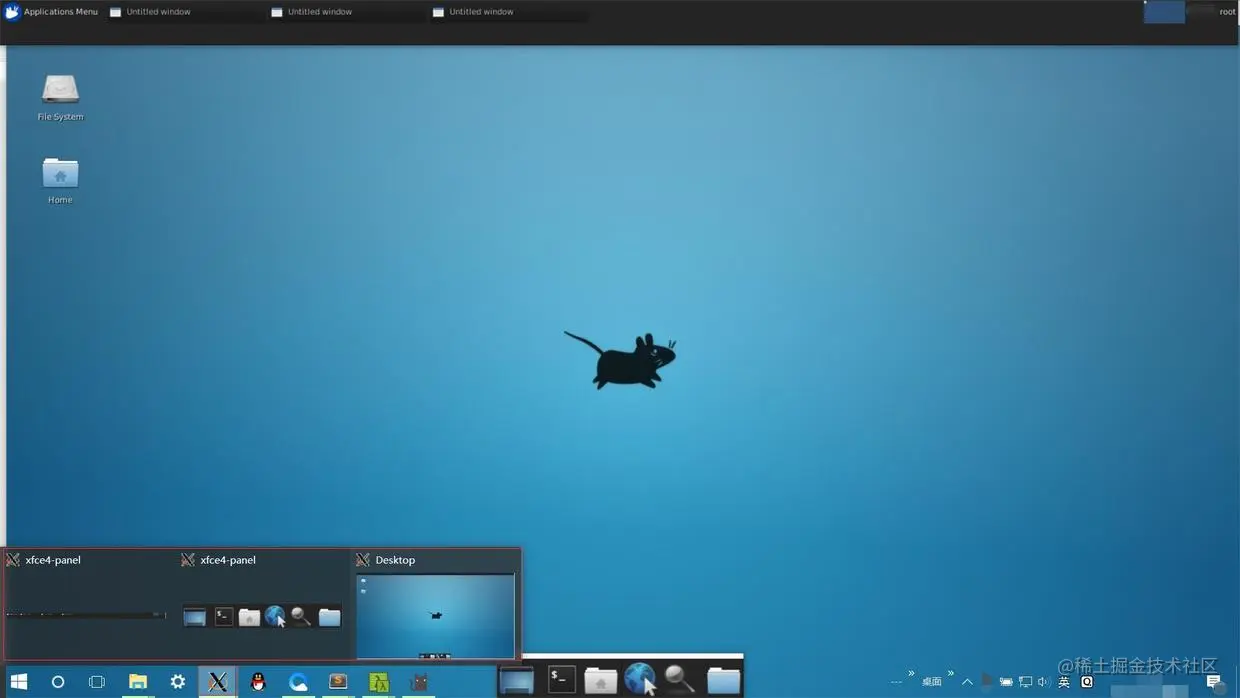
Task: Open the Home folder icon on the Xfce panel
Action: click(x=598, y=681)
